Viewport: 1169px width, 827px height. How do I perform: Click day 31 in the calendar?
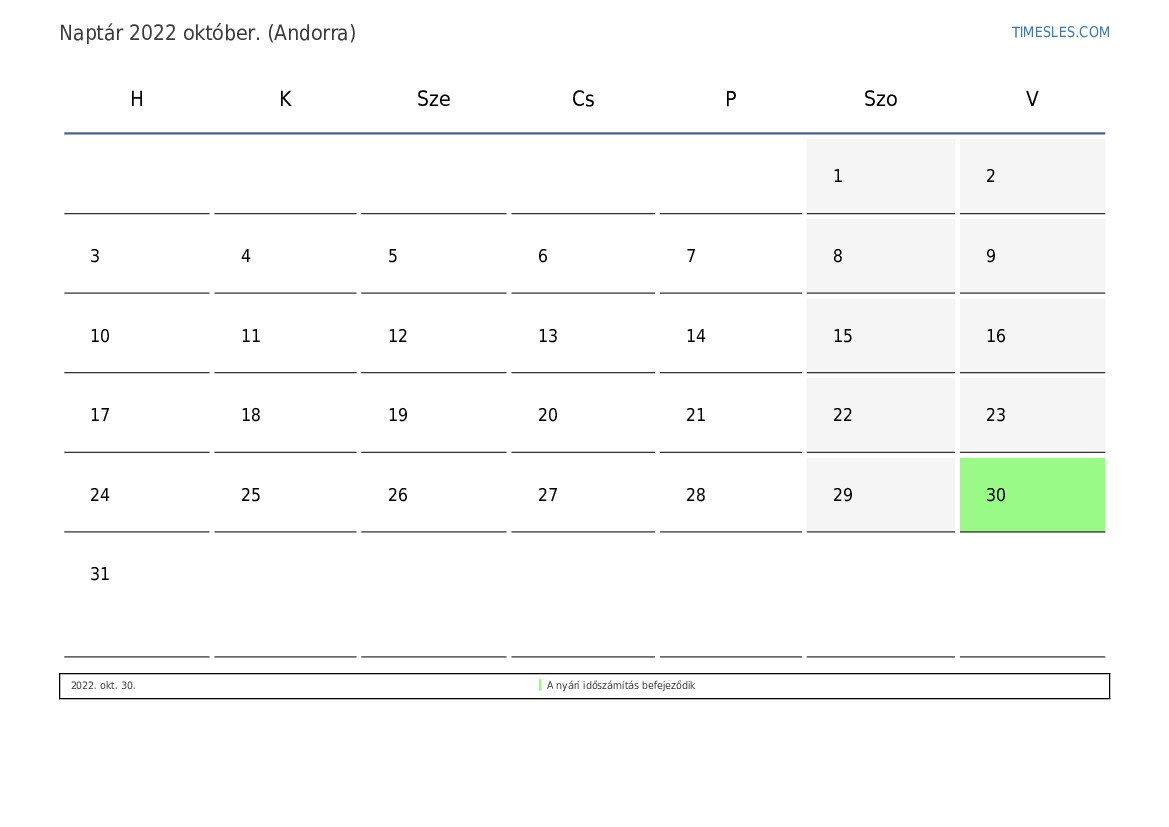click(136, 597)
